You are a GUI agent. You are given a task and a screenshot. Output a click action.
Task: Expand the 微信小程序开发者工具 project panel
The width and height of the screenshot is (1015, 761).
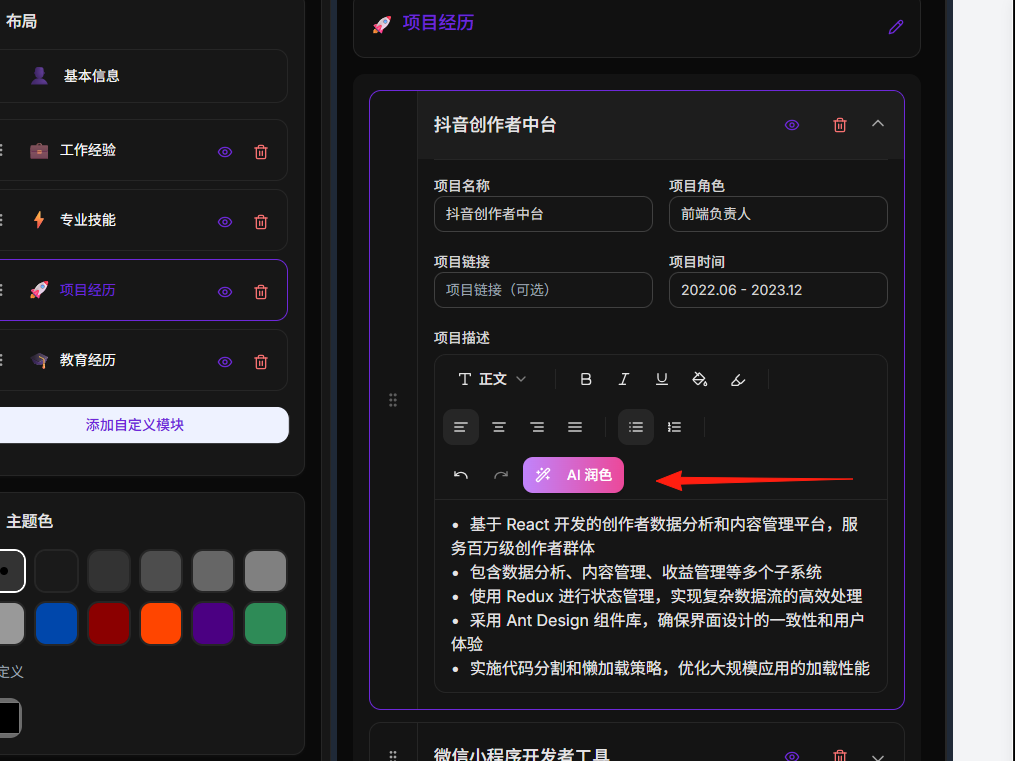(878, 756)
